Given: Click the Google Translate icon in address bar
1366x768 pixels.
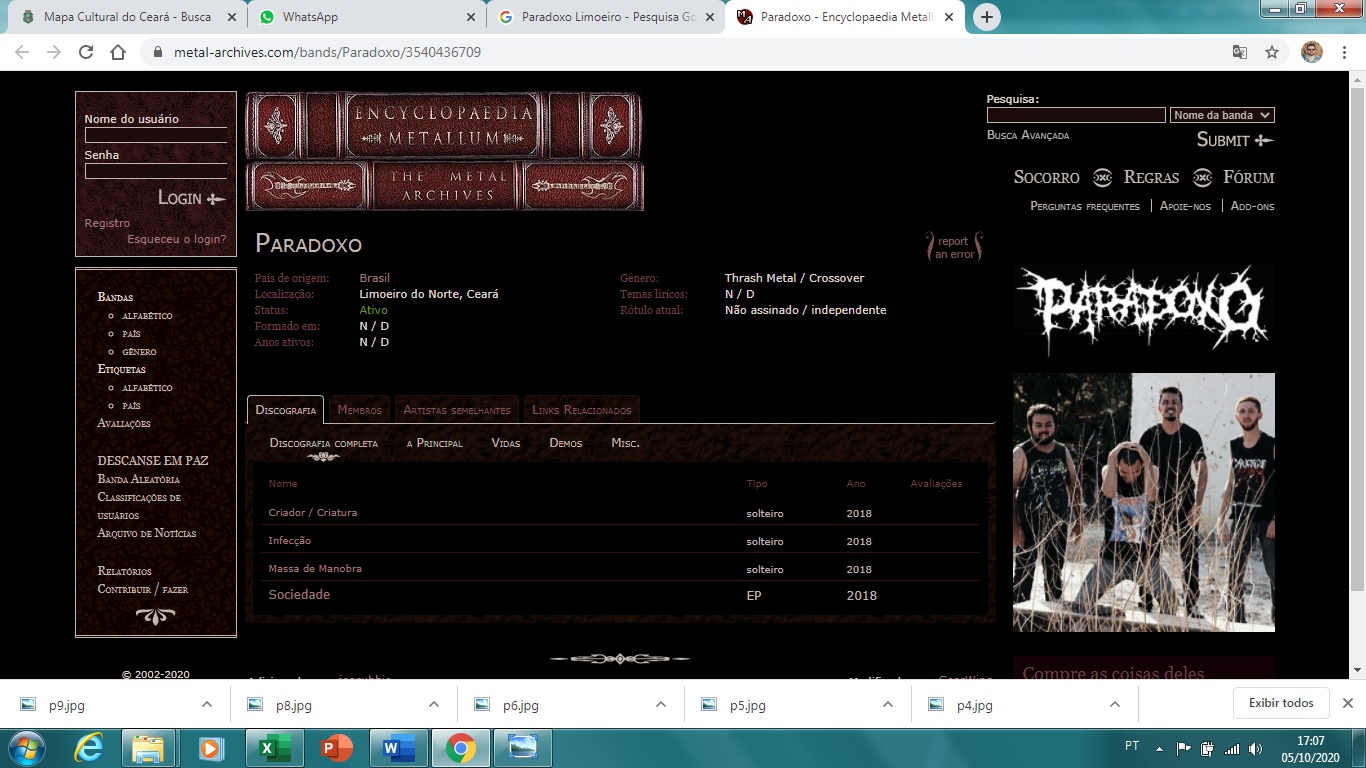Looking at the screenshot, I should pyautogui.click(x=1240, y=52).
